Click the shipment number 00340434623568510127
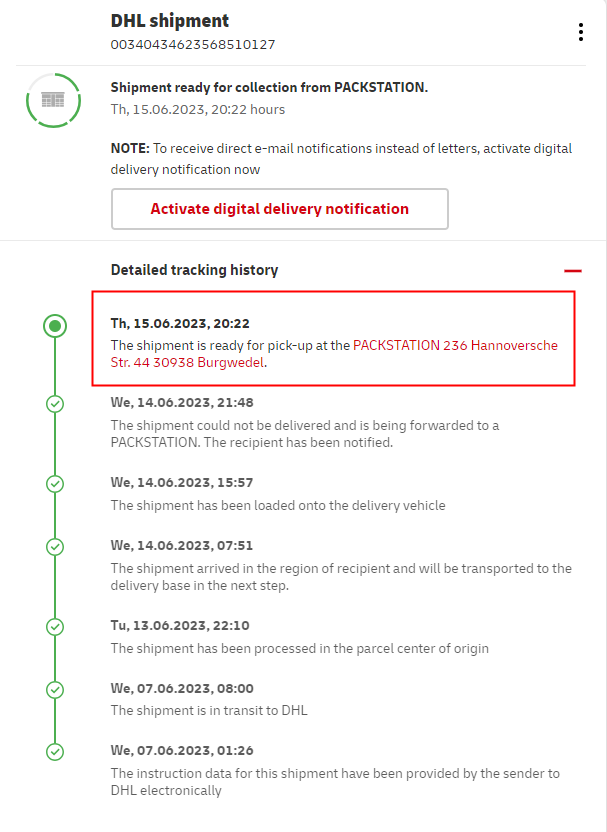This screenshot has height=832, width=607. tap(193, 45)
